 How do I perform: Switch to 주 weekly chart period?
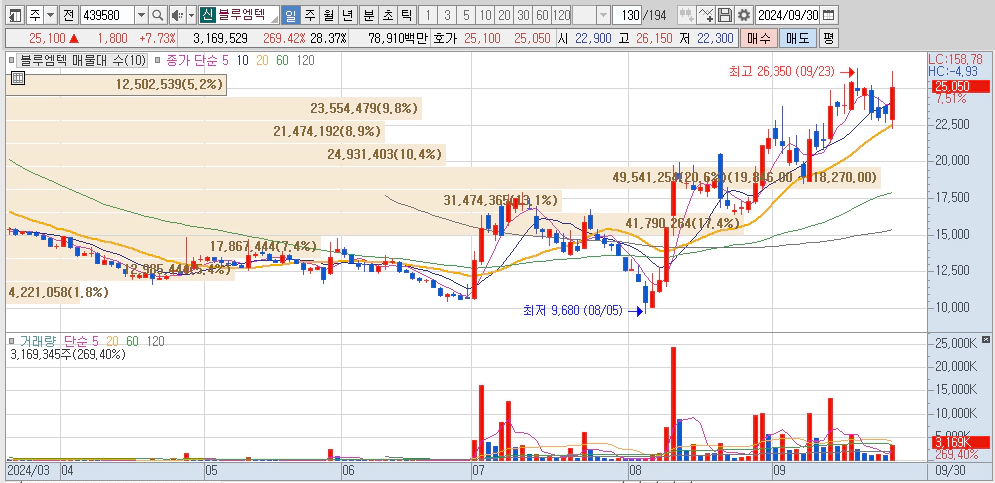pos(309,15)
